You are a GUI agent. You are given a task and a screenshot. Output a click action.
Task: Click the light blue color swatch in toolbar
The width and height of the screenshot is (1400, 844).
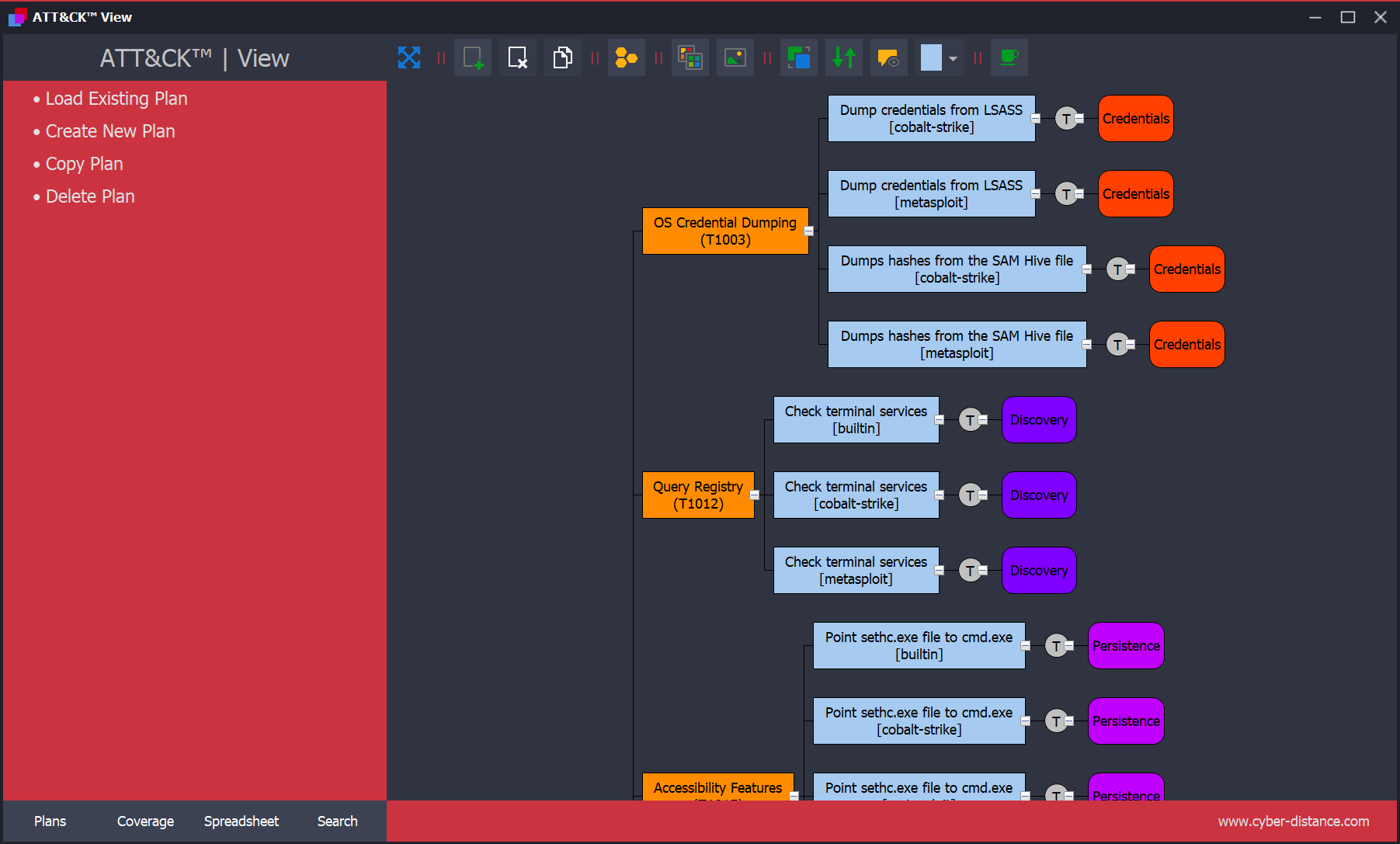point(931,57)
